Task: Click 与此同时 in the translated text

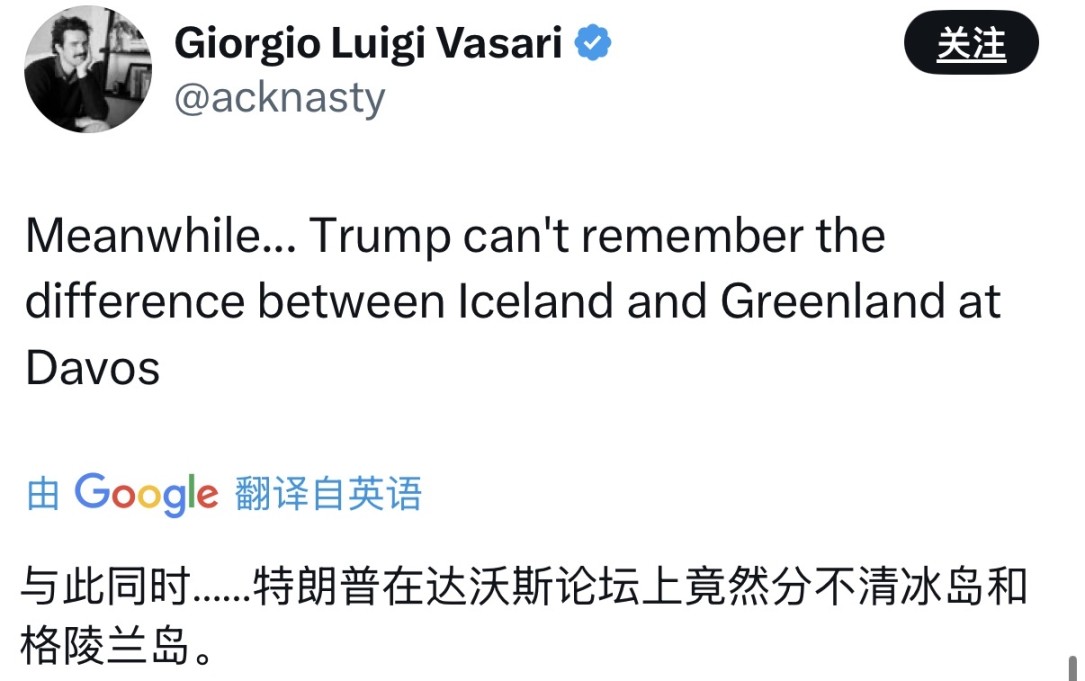Action: pyautogui.click(x=106, y=586)
